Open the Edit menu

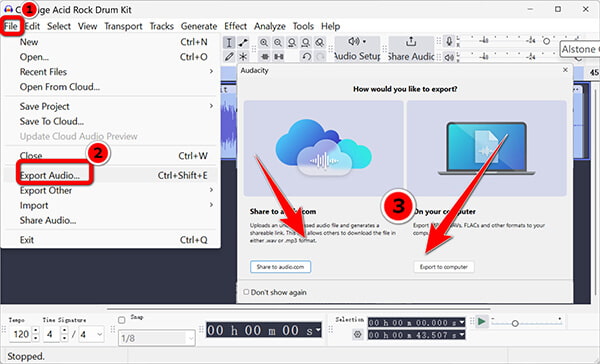pos(32,26)
